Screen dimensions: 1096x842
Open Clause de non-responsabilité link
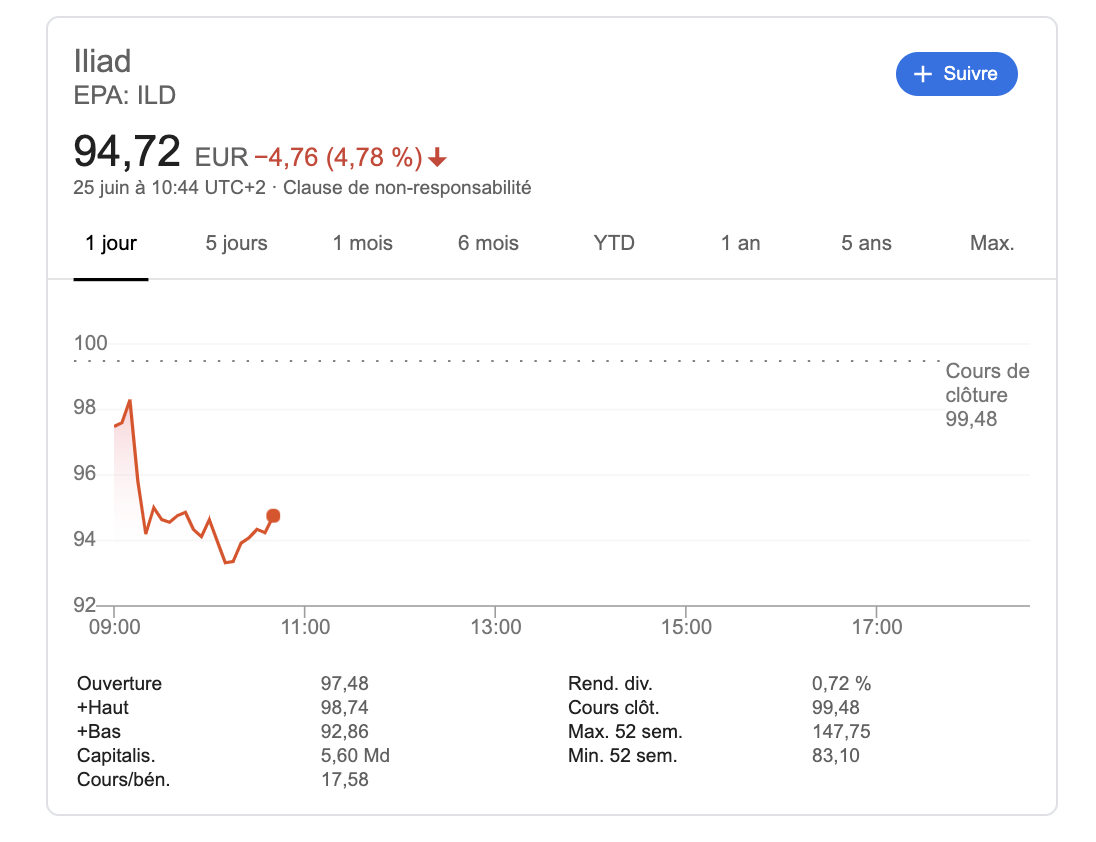pos(407,187)
